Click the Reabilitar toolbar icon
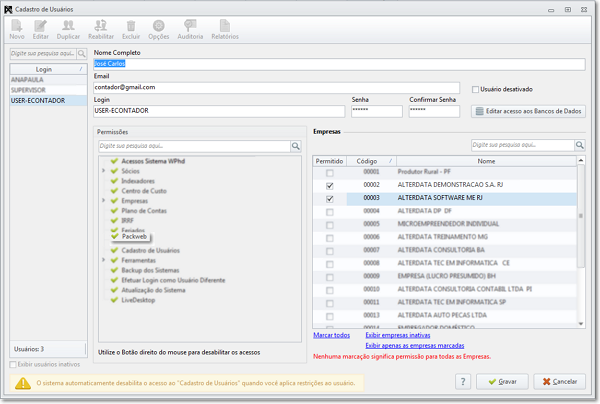 coord(101,28)
